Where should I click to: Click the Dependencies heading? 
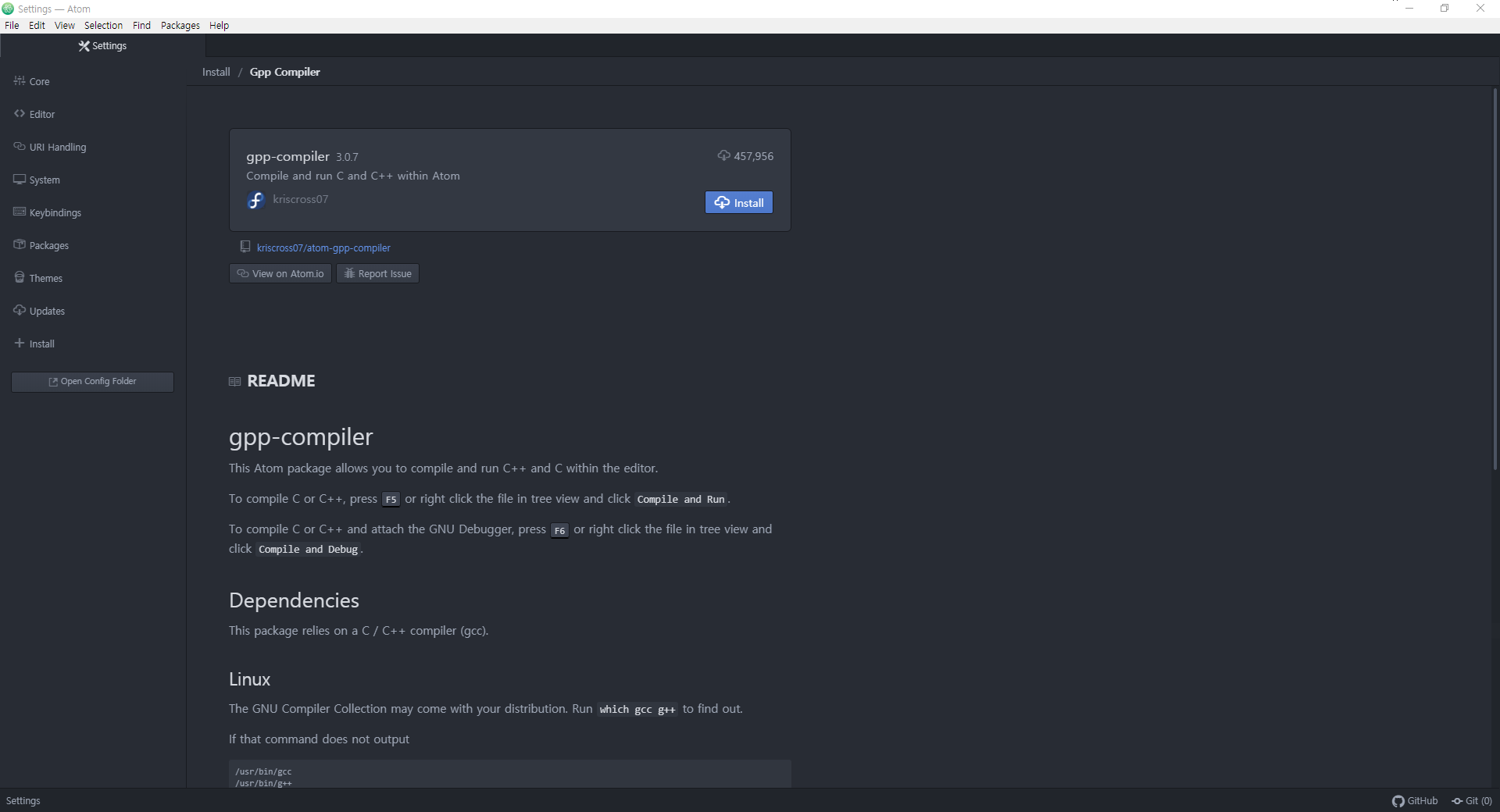(x=295, y=600)
